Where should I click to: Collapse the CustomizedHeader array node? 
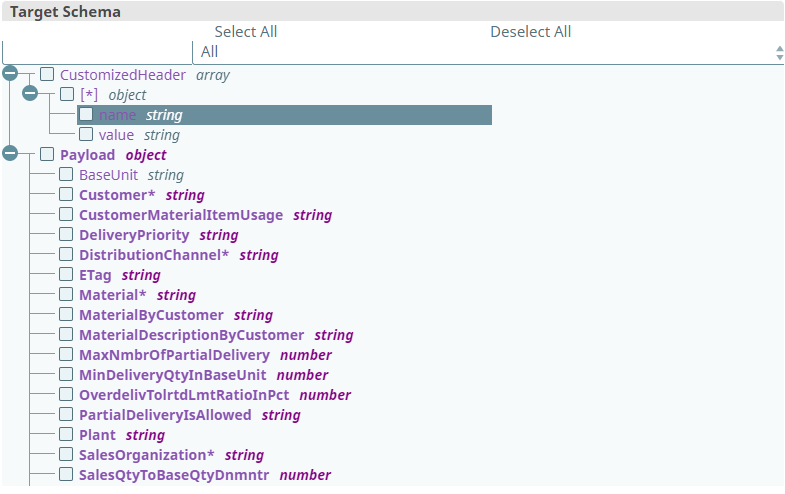[10, 73]
